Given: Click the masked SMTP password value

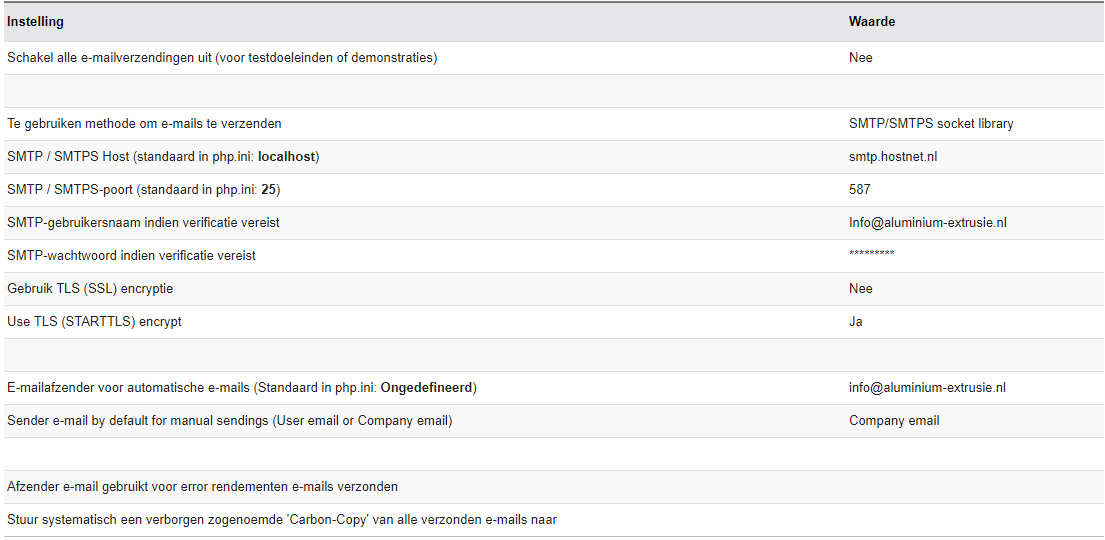Looking at the screenshot, I should pos(872,256).
